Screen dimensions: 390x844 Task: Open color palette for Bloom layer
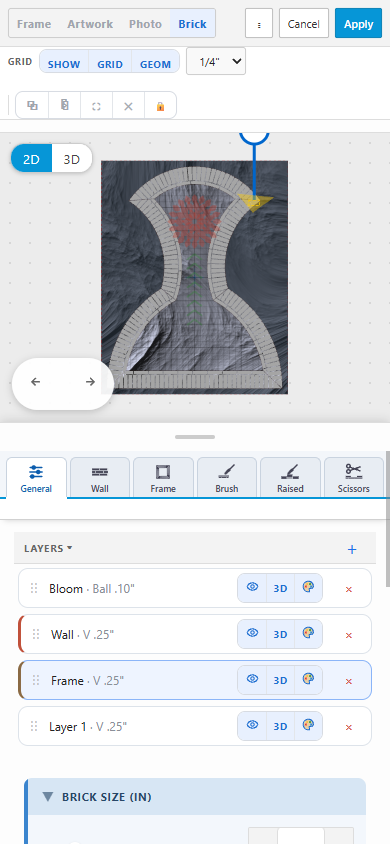pyautogui.click(x=308, y=588)
